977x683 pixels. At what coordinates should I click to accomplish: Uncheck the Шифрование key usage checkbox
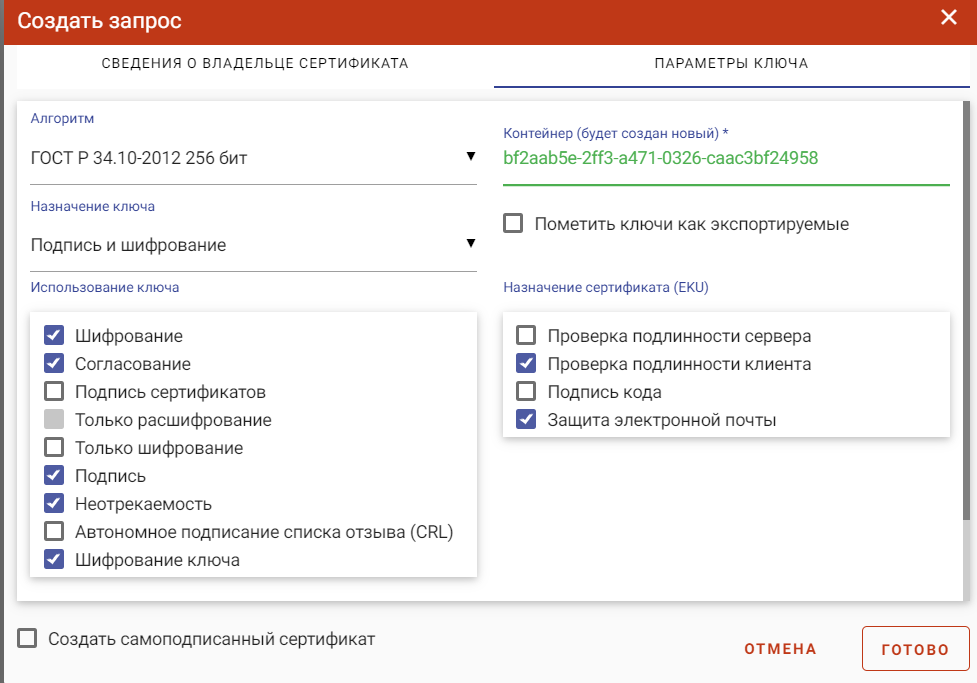(x=54, y=335)
